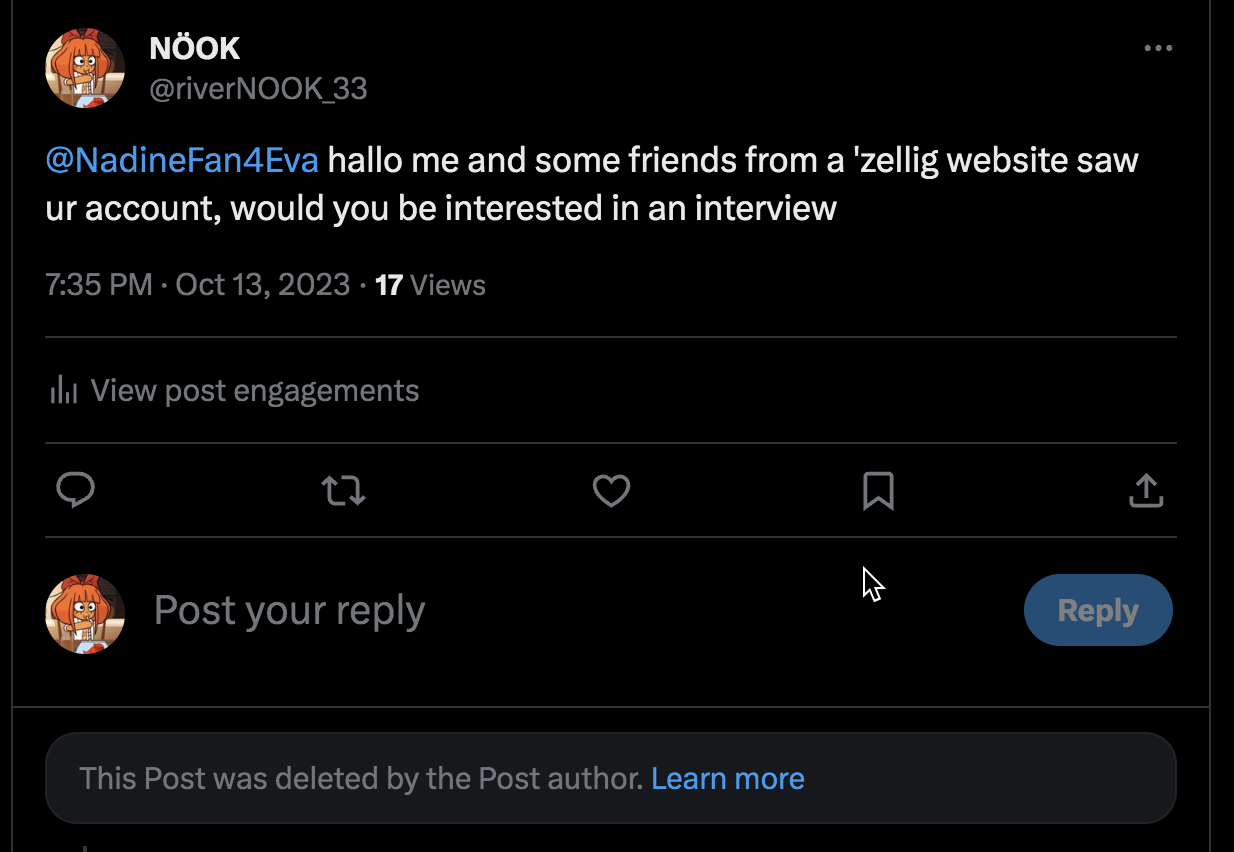
Task: Repost this post using the arrows icon
Action: [x=343, y=490]
